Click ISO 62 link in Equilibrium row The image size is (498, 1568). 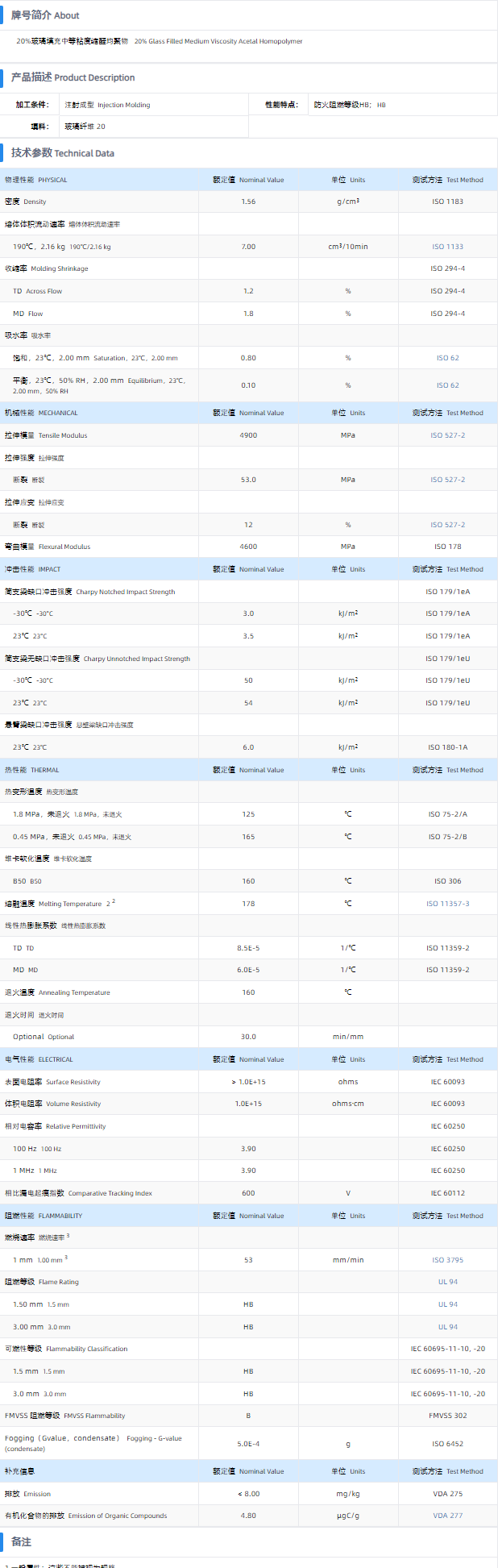click(x=447, y=385)
